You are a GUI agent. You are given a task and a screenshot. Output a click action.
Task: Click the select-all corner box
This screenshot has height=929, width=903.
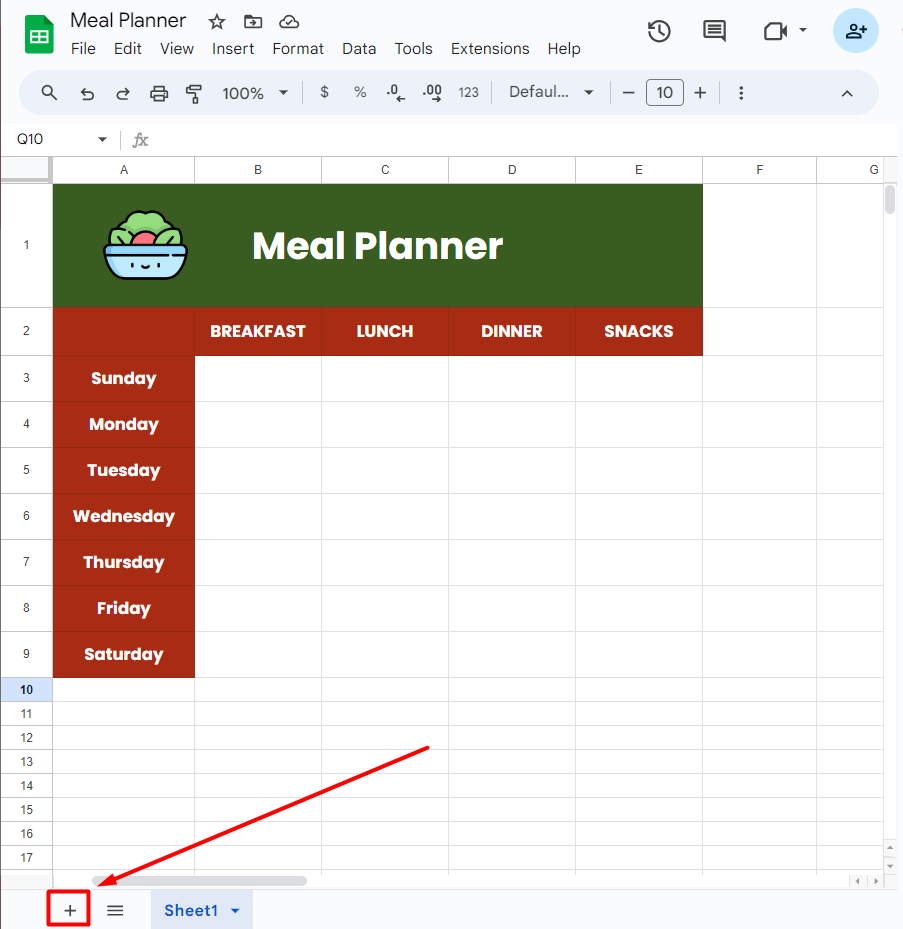pos(26,169)
